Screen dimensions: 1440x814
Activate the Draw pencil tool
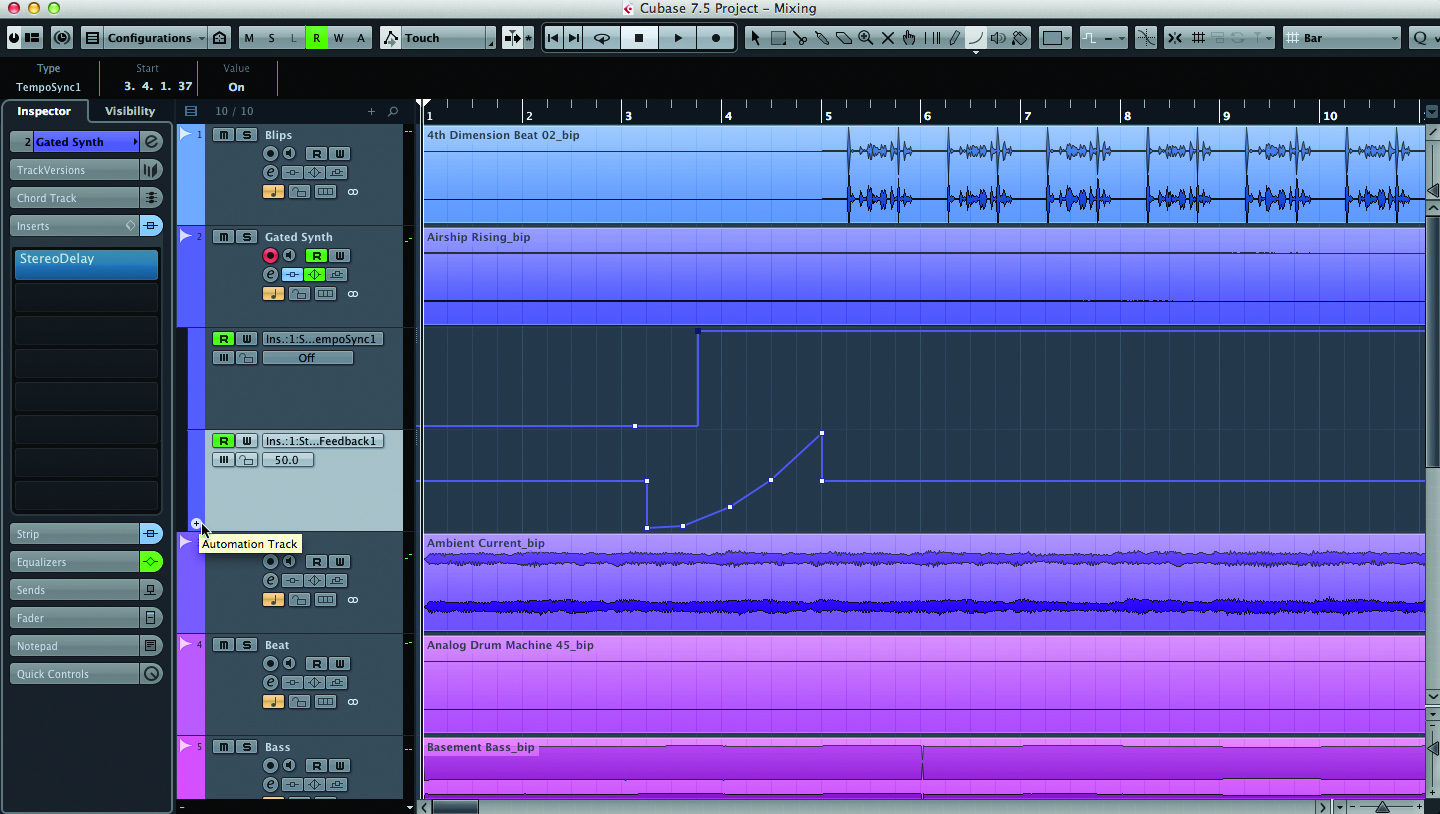click(x=955, y=38)
